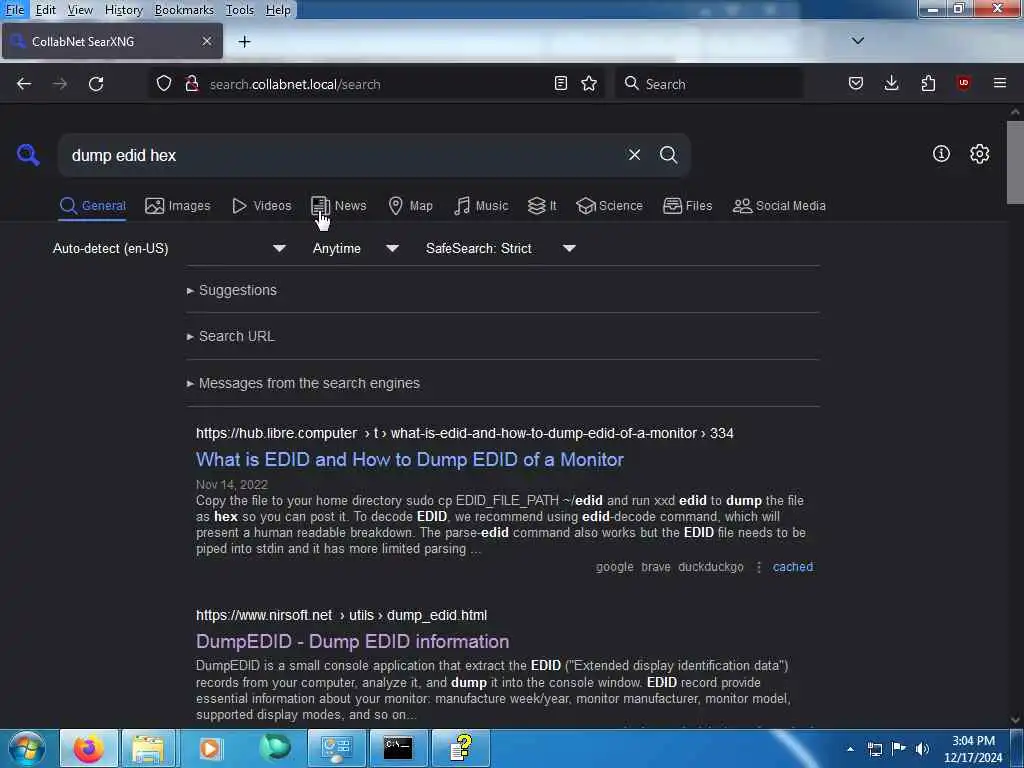Switch to Images search tab

(178, 206)
